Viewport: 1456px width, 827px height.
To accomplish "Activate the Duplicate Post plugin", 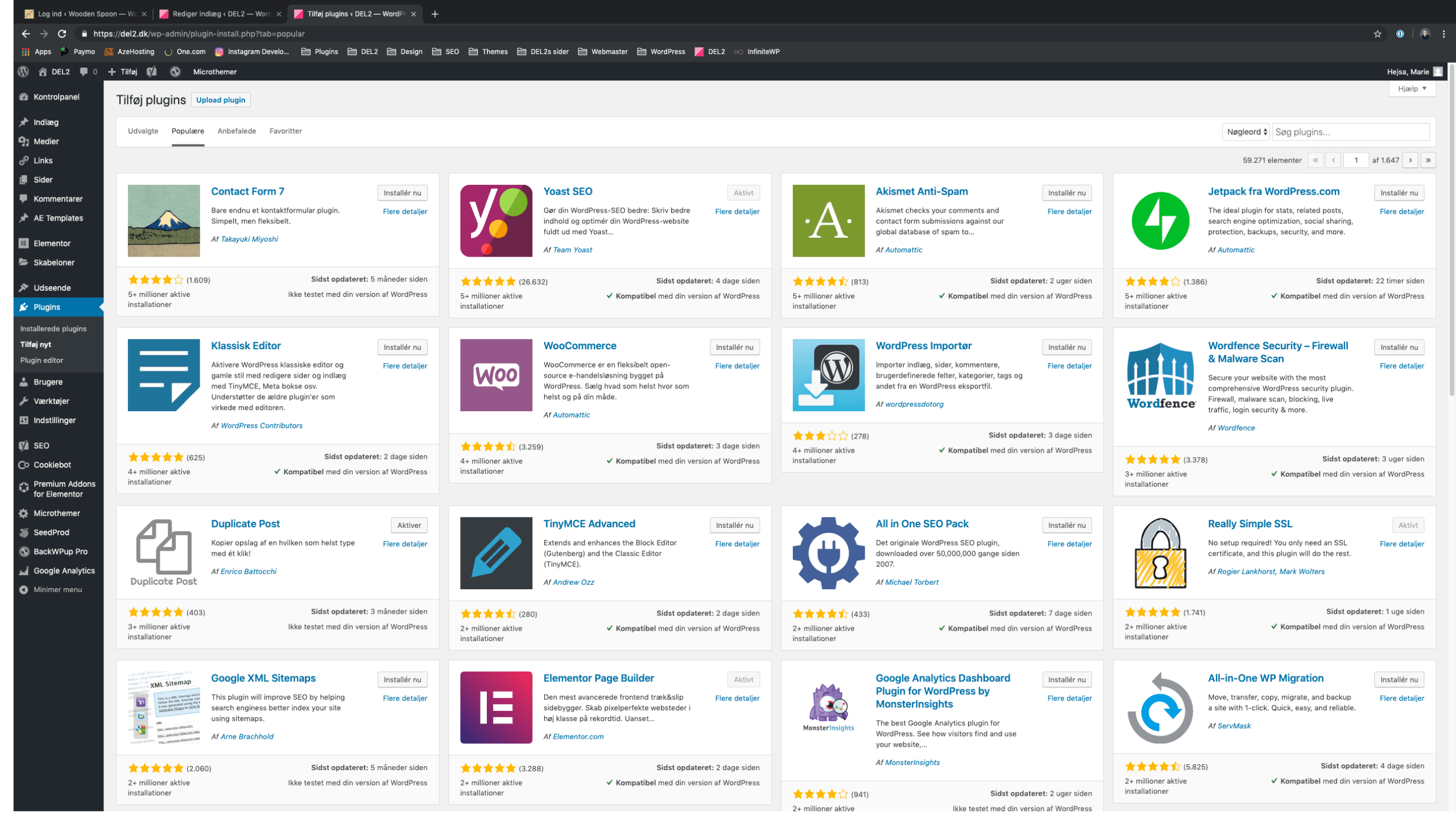I will [409, 525].
